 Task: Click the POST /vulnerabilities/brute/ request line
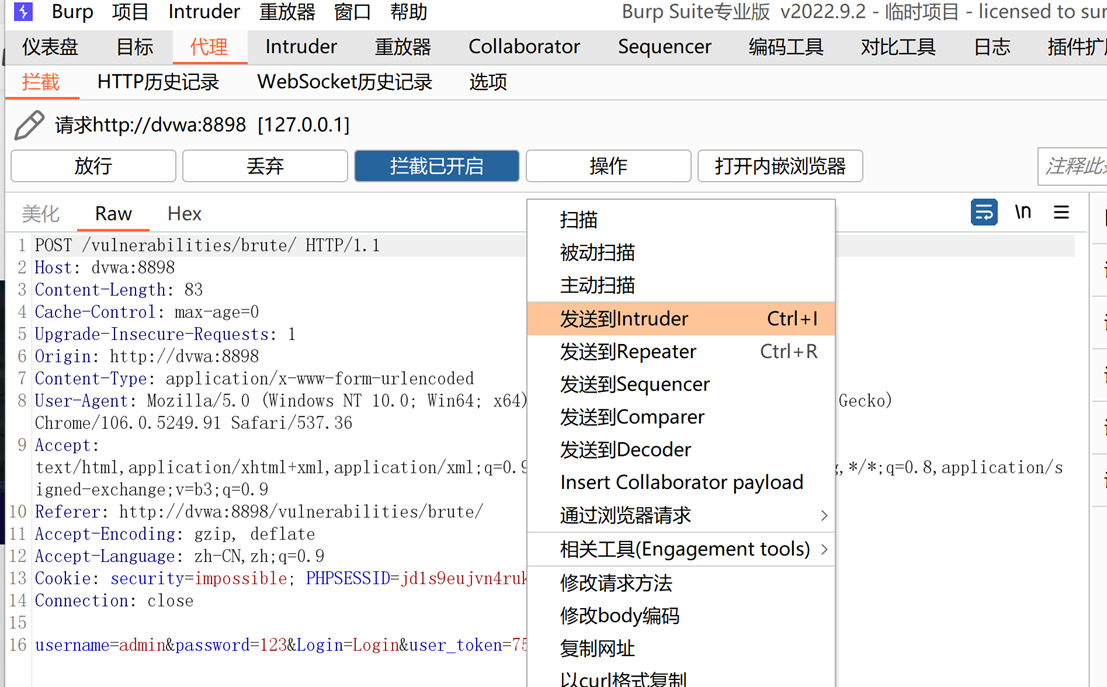(208, 246)
